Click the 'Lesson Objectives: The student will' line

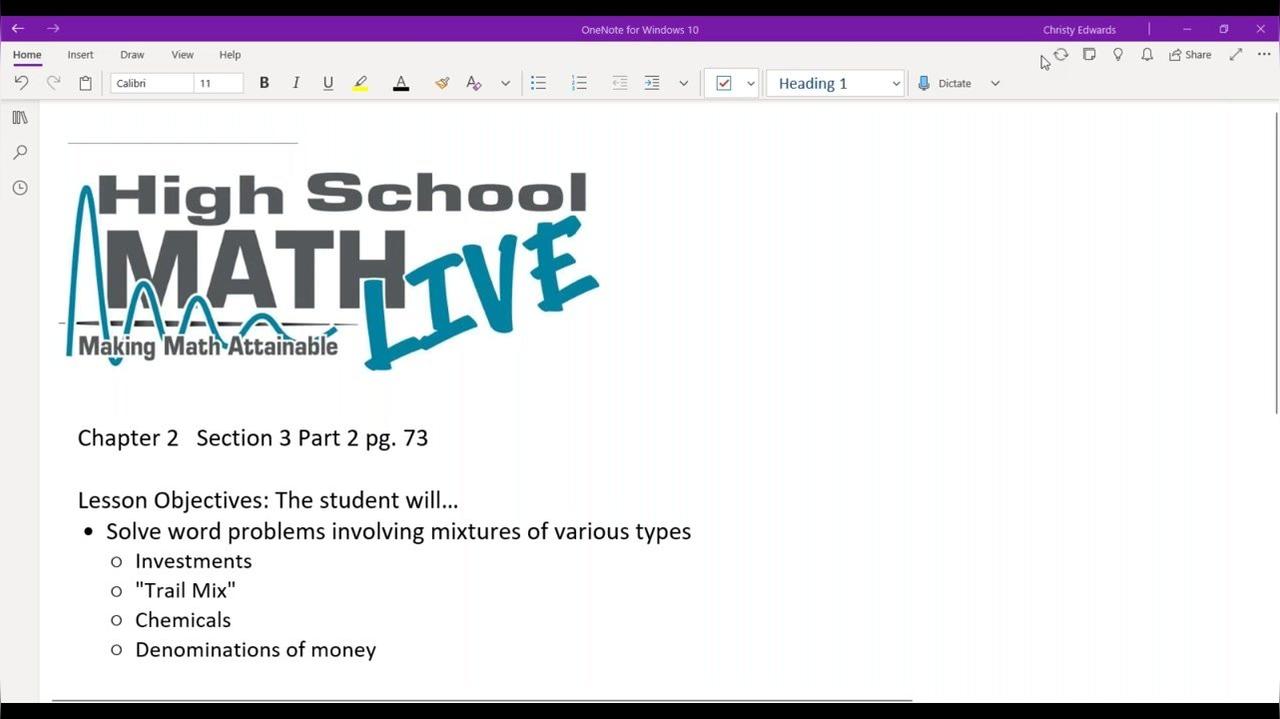click(x=268, y=500)
